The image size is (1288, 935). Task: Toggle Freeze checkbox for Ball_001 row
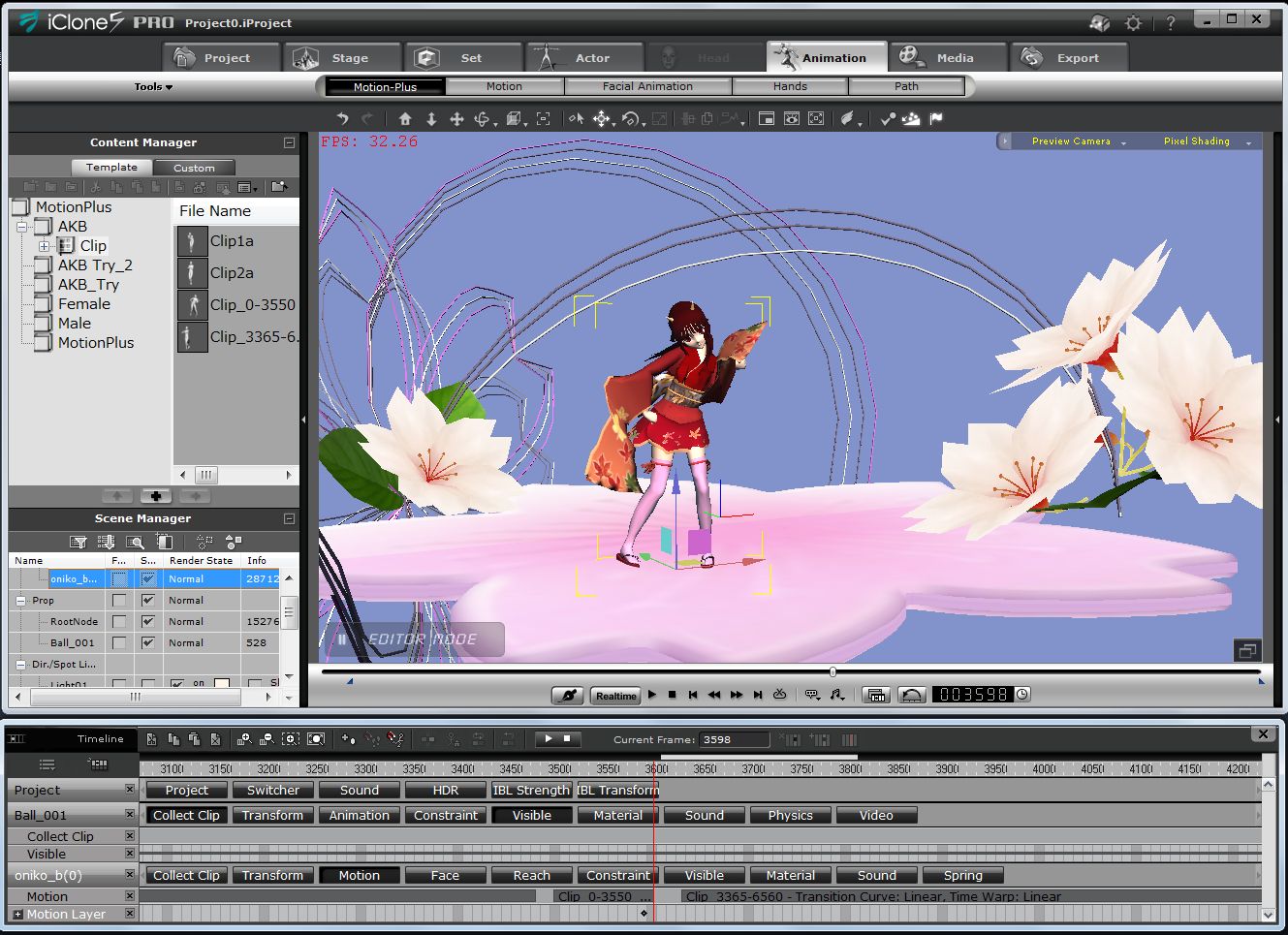pos(119,642)
